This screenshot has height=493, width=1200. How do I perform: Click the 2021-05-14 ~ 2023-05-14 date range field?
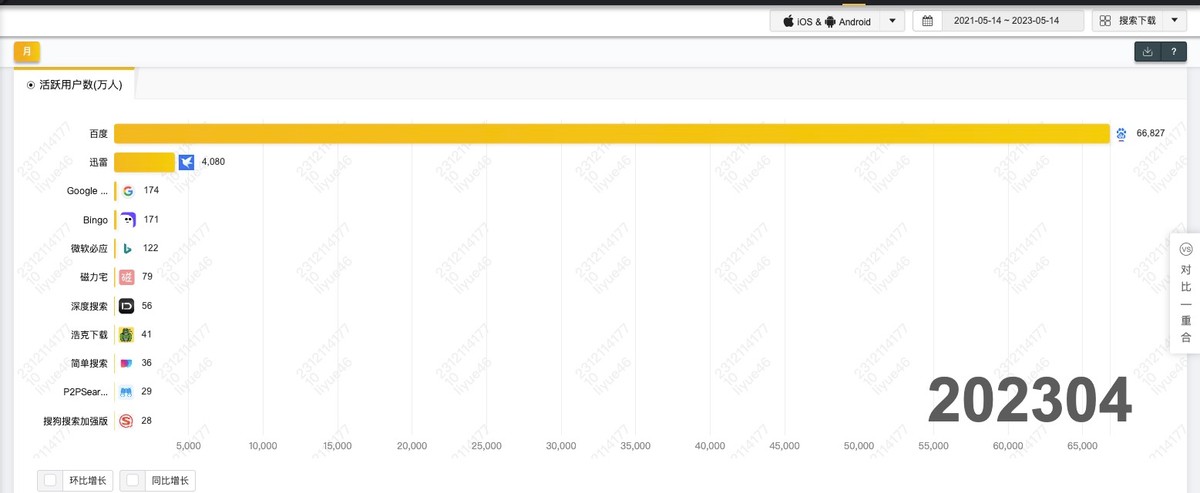[x=1013, y=21]
